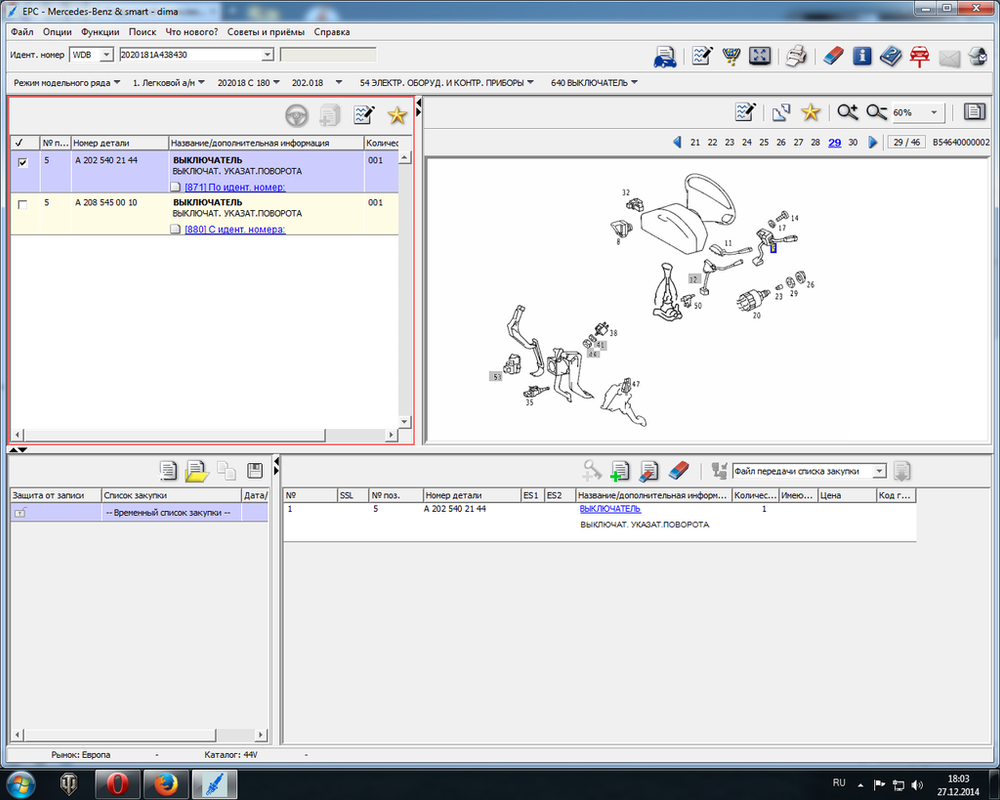Screen dimensions: 1000x800
Task: Open the Функции menu
Action: pyautogui.click(x=100, y=32)
